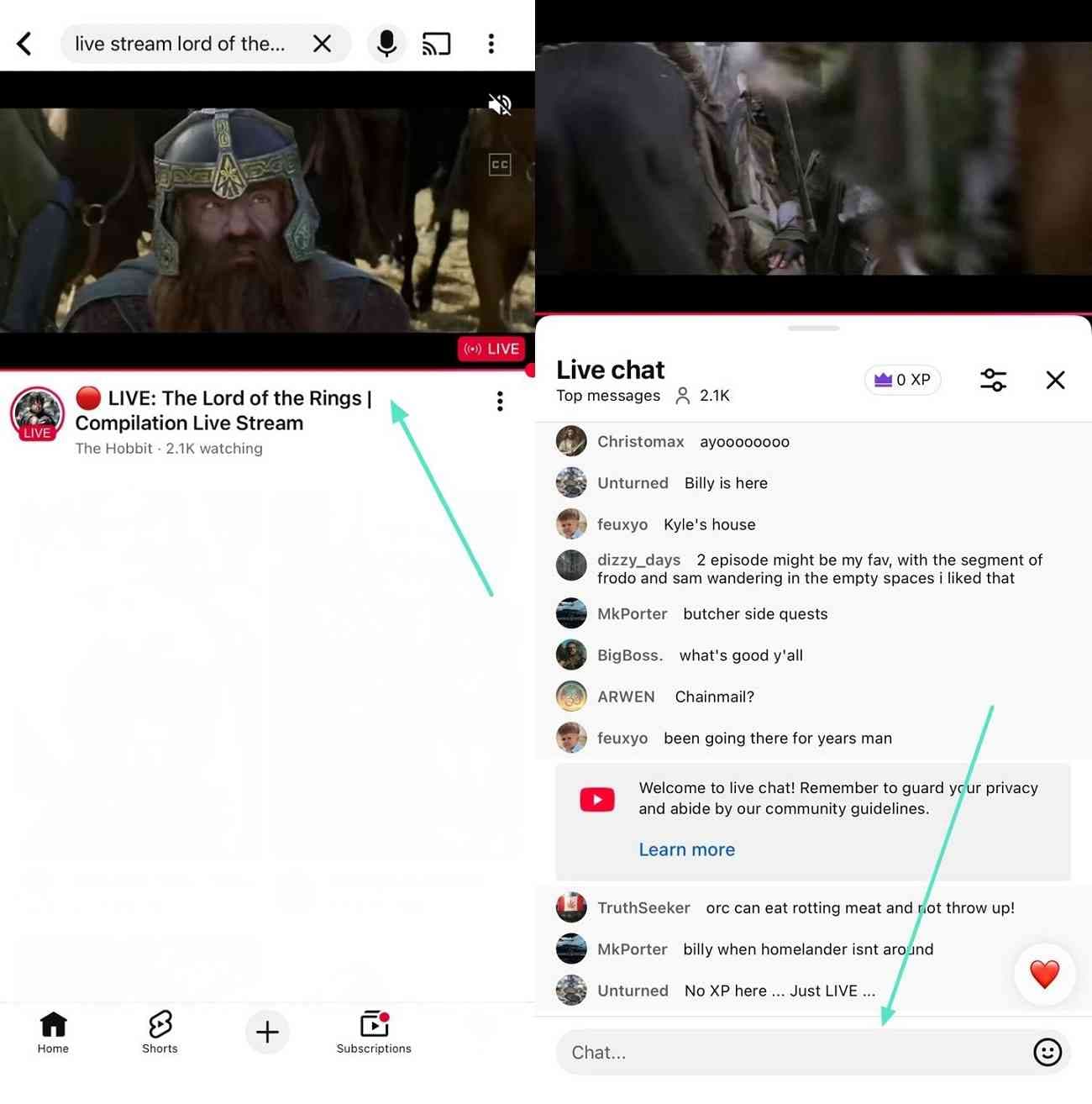The image size is (1092, 1104).
Task: Tap the Chat input field
Action: 756,1052
